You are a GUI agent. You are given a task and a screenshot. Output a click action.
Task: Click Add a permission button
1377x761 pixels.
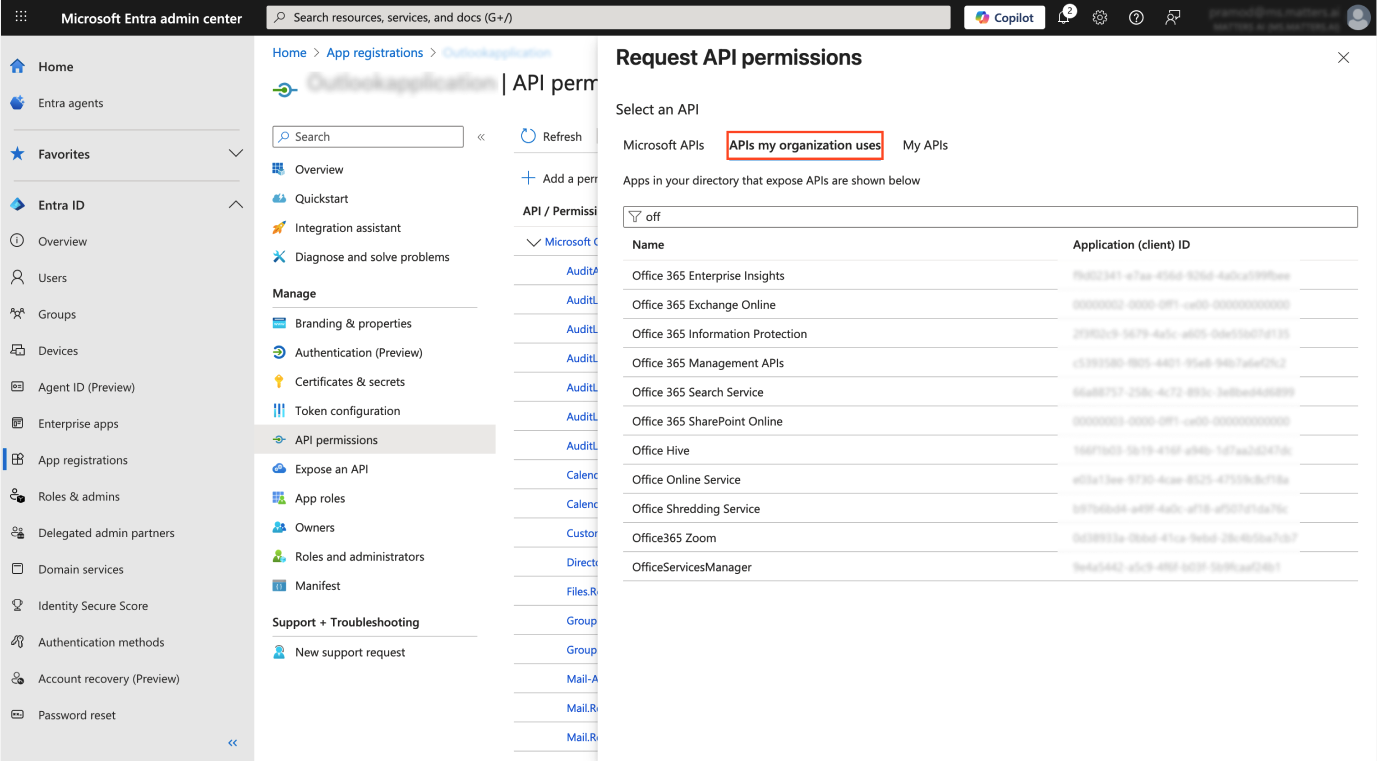click(560, 179)
